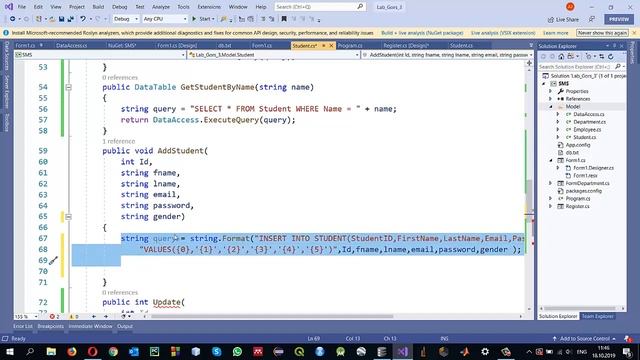Toggle the pin on the Student.cs tab
Viewport: 640px width, 360px height.
click(324, 45)
